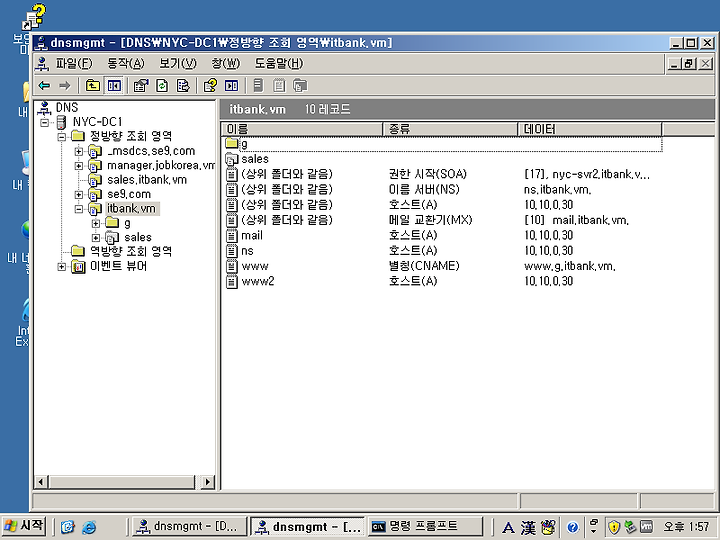Expand the 이벤트 뷰어 node
The height and width of the screenshot is (540, 720).
click(x=62, y=267)
